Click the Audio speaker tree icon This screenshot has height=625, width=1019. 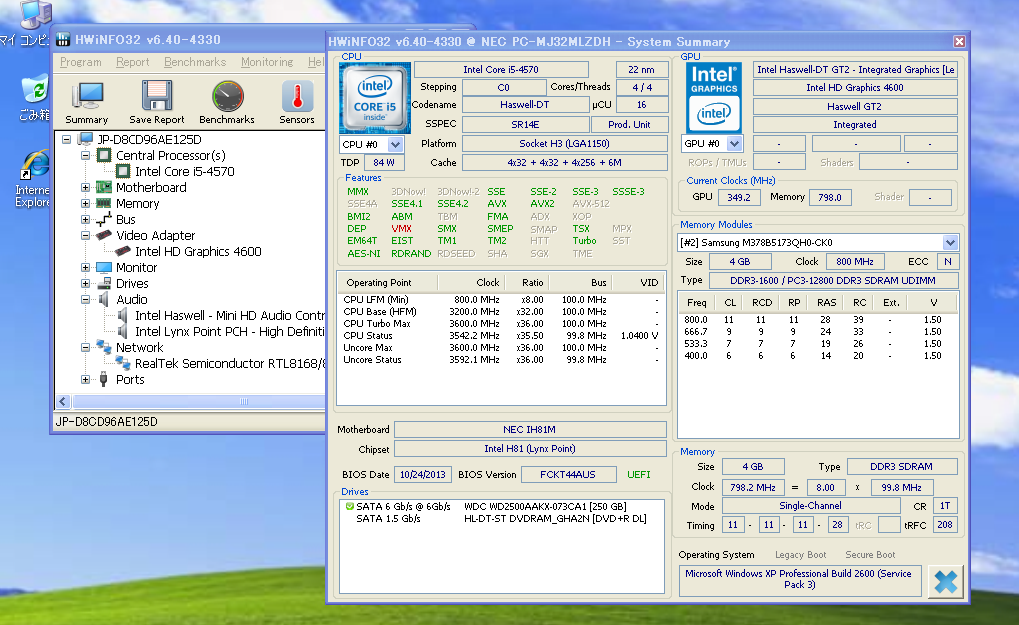104,300
